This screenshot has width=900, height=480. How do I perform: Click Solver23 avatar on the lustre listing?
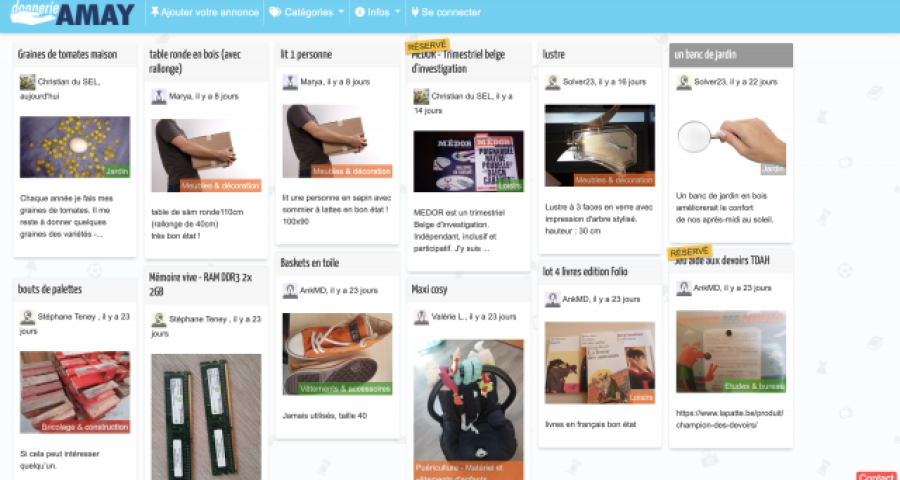553,82
